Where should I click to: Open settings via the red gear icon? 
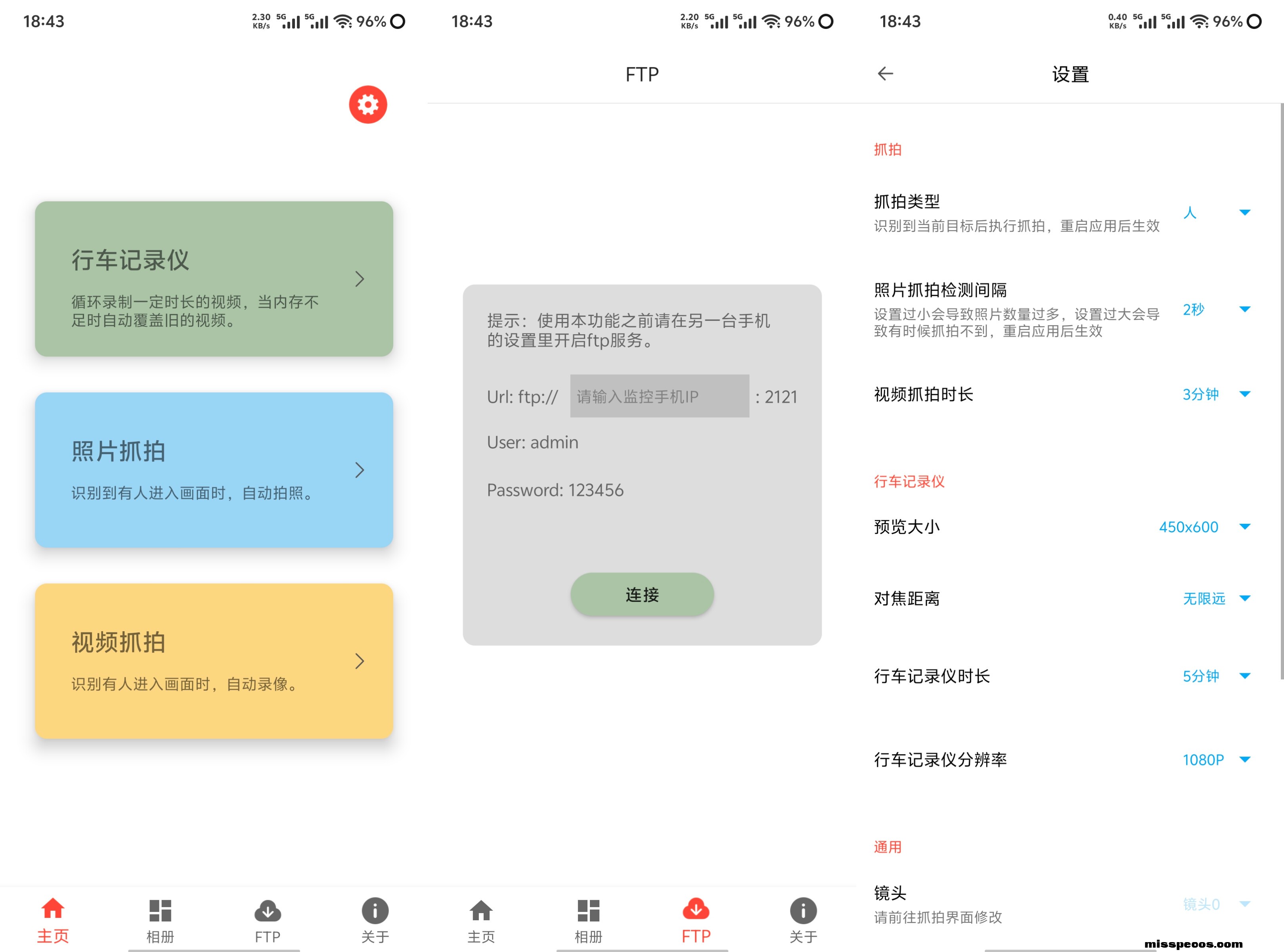click(x=367, y=104)
